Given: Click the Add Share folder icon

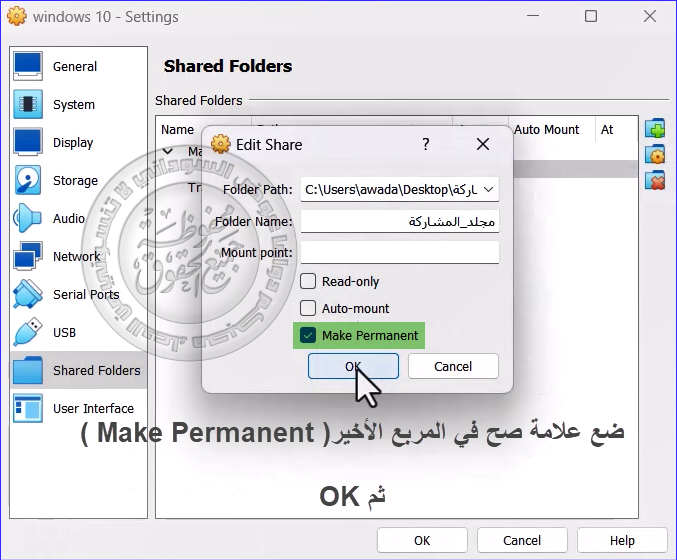Looking at the screenshot, I should [655, 129].
